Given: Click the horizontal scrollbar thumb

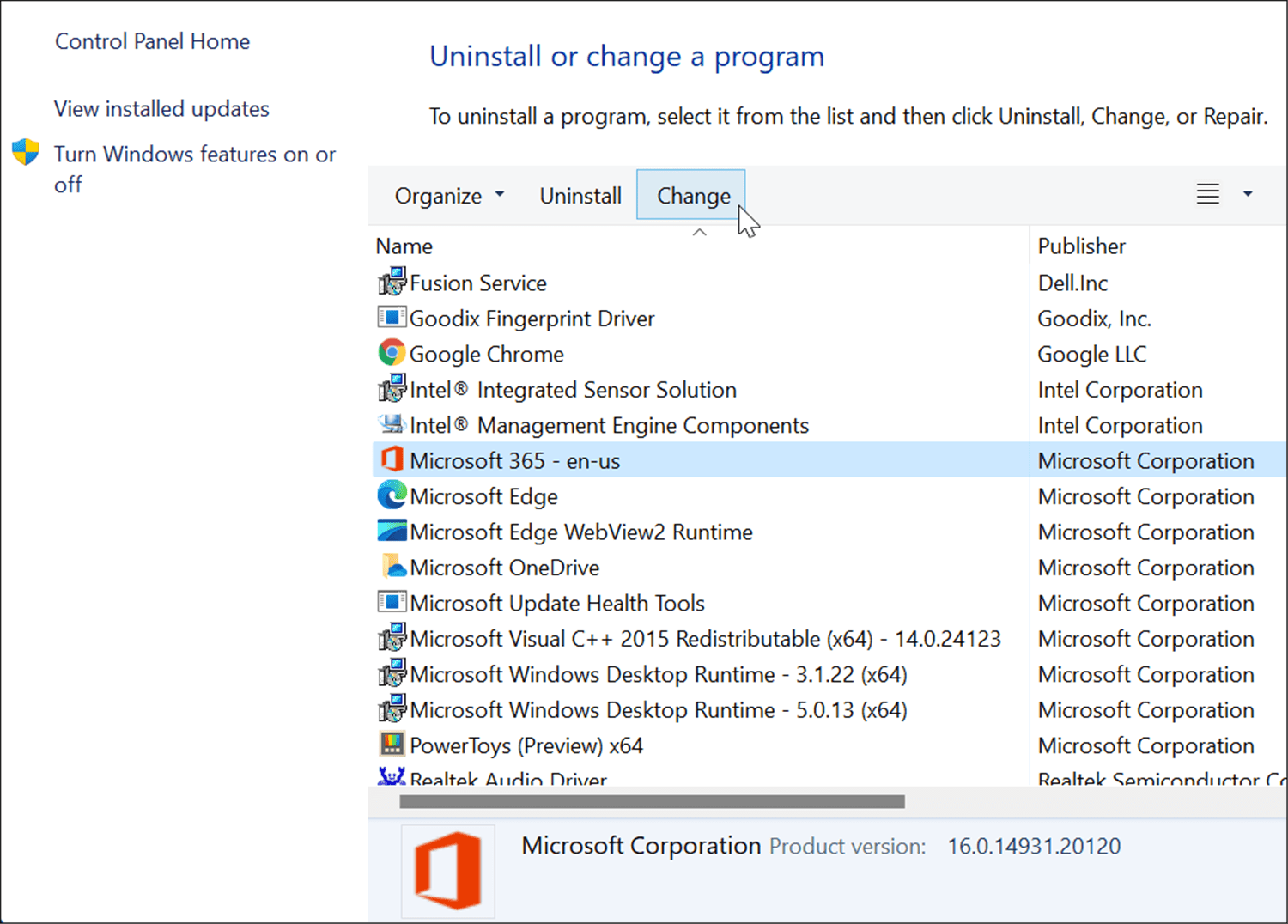Looking at the screenshot, I should click(x=652, y=801).
